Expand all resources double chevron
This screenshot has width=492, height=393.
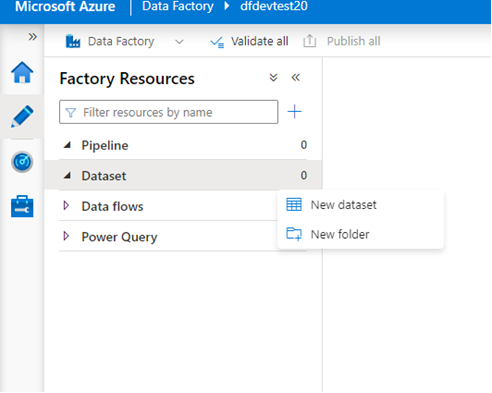[273, 78]
